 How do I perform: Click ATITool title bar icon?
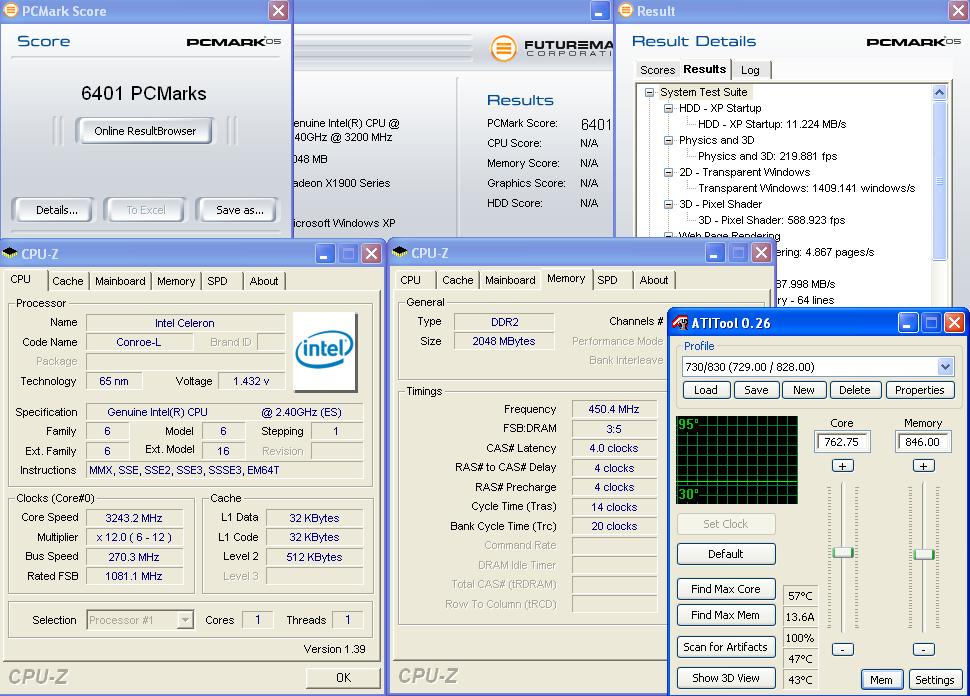click(680, 323)
